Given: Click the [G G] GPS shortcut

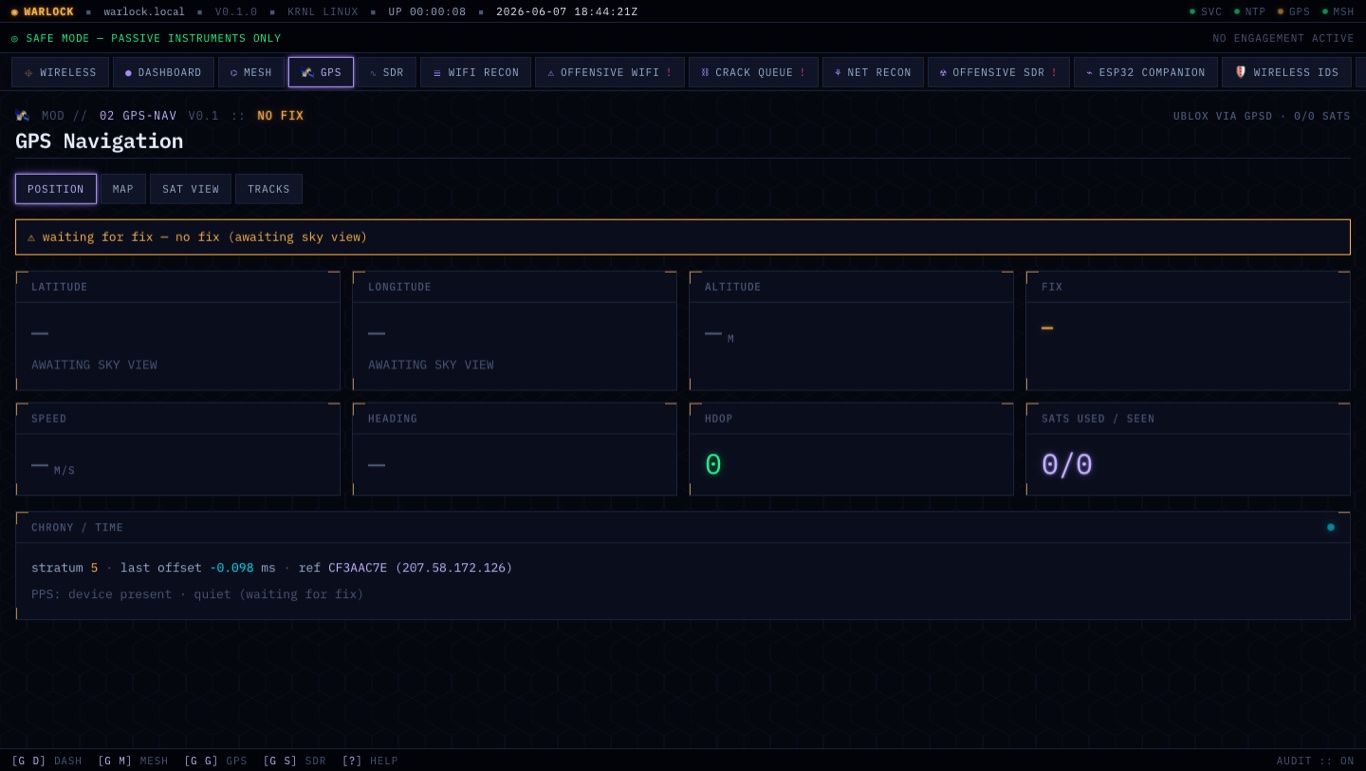Looking at the screenshot, I should (215, 761).
